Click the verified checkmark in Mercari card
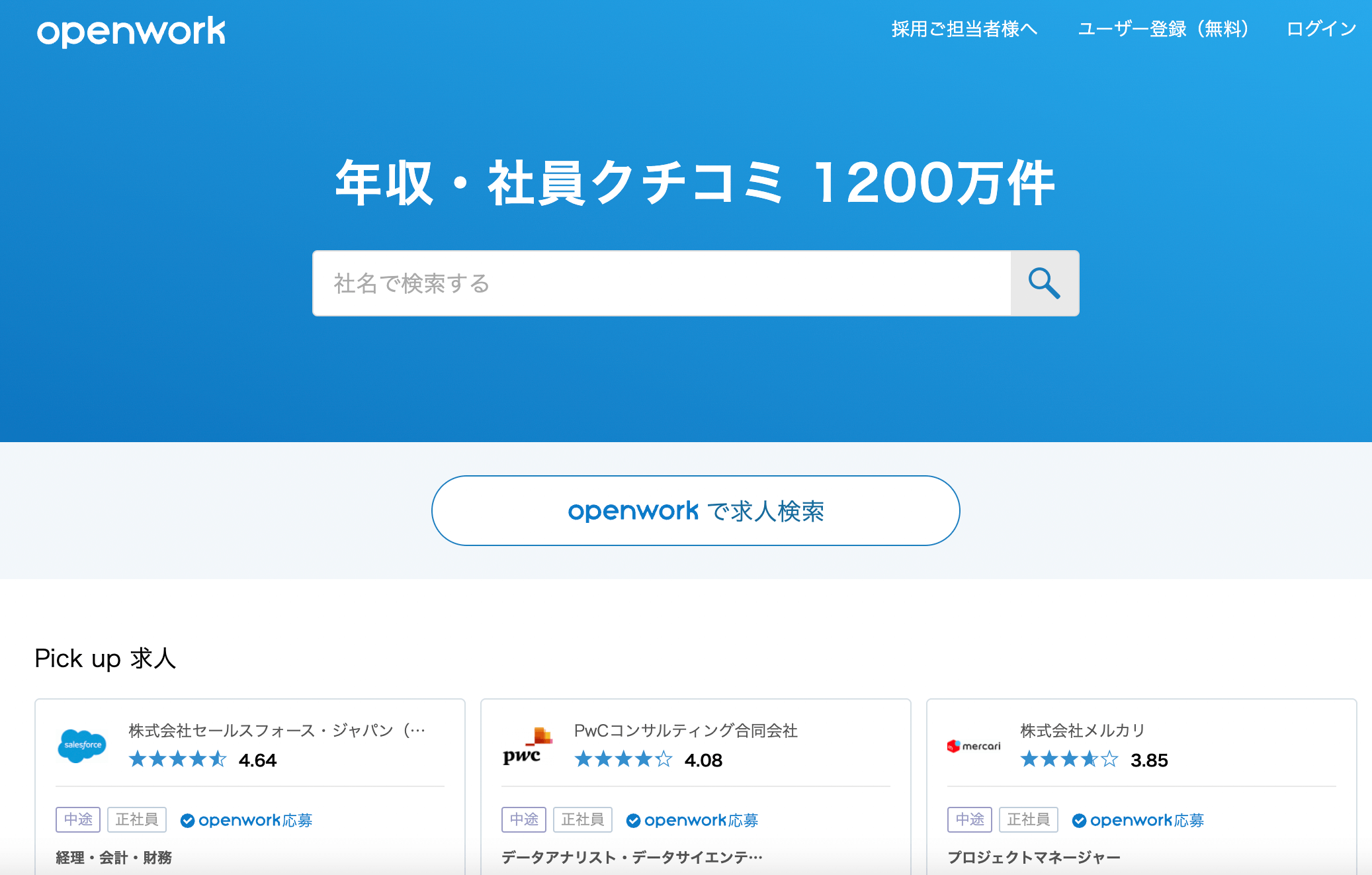 1079,821
